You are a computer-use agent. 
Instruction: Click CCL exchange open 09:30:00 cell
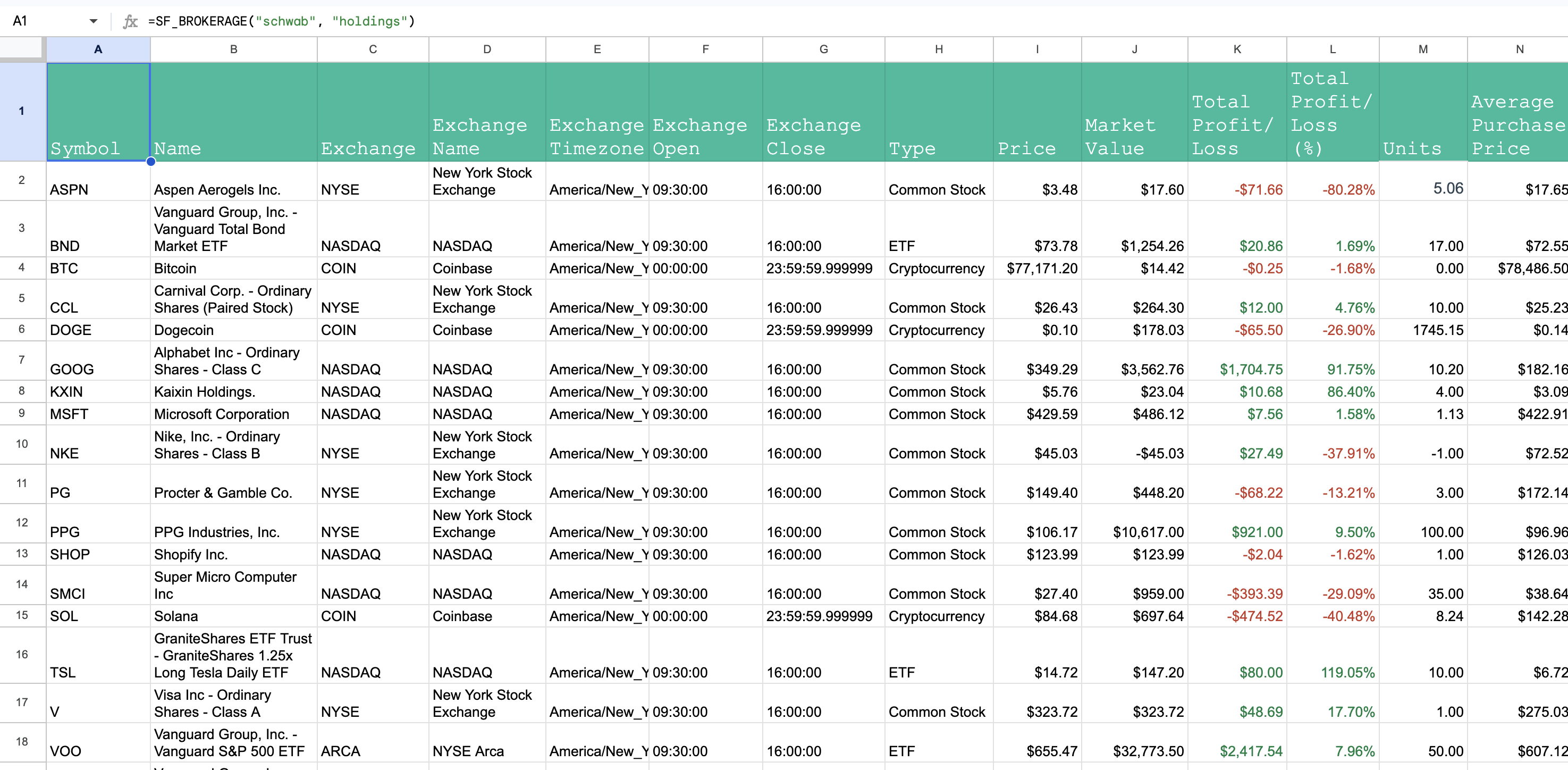[705, 299]
